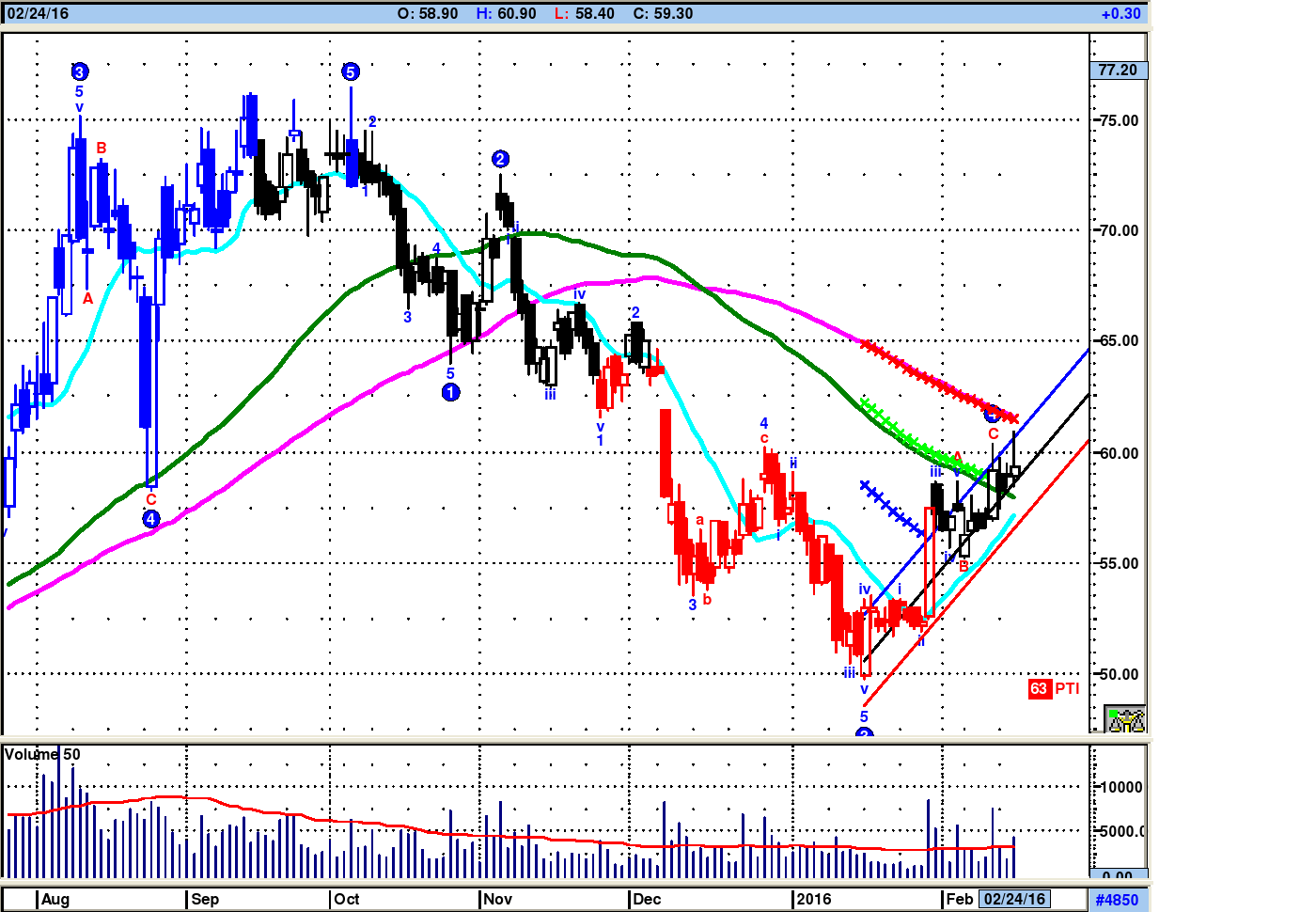Select the circled 3 wave marker above August
The image size is (1316, 912).
[x=80, y=71]
